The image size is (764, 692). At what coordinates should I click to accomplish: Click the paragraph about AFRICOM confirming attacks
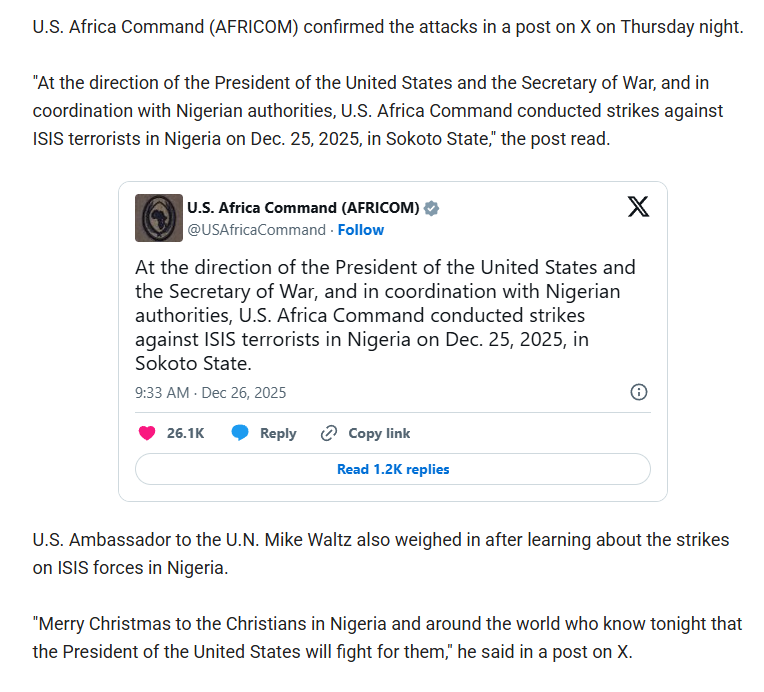(x=387, y=27)
